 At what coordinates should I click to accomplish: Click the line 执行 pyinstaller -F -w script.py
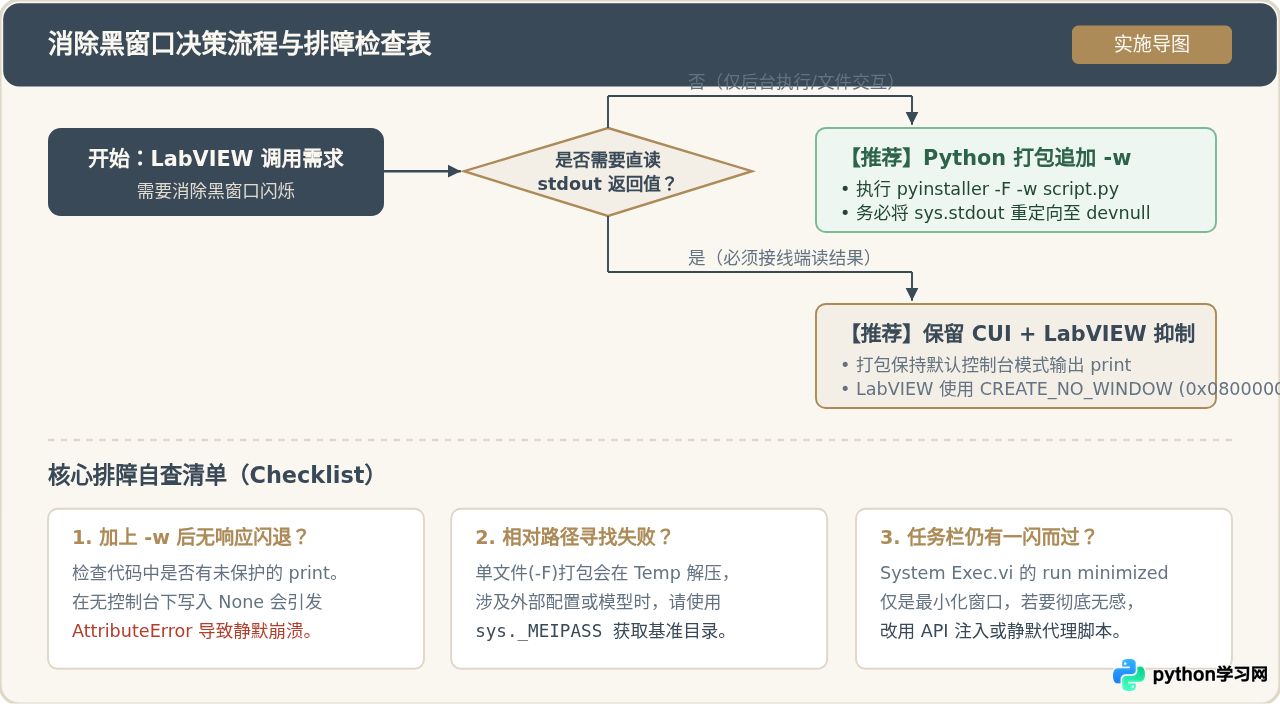[x=987, y=189]
